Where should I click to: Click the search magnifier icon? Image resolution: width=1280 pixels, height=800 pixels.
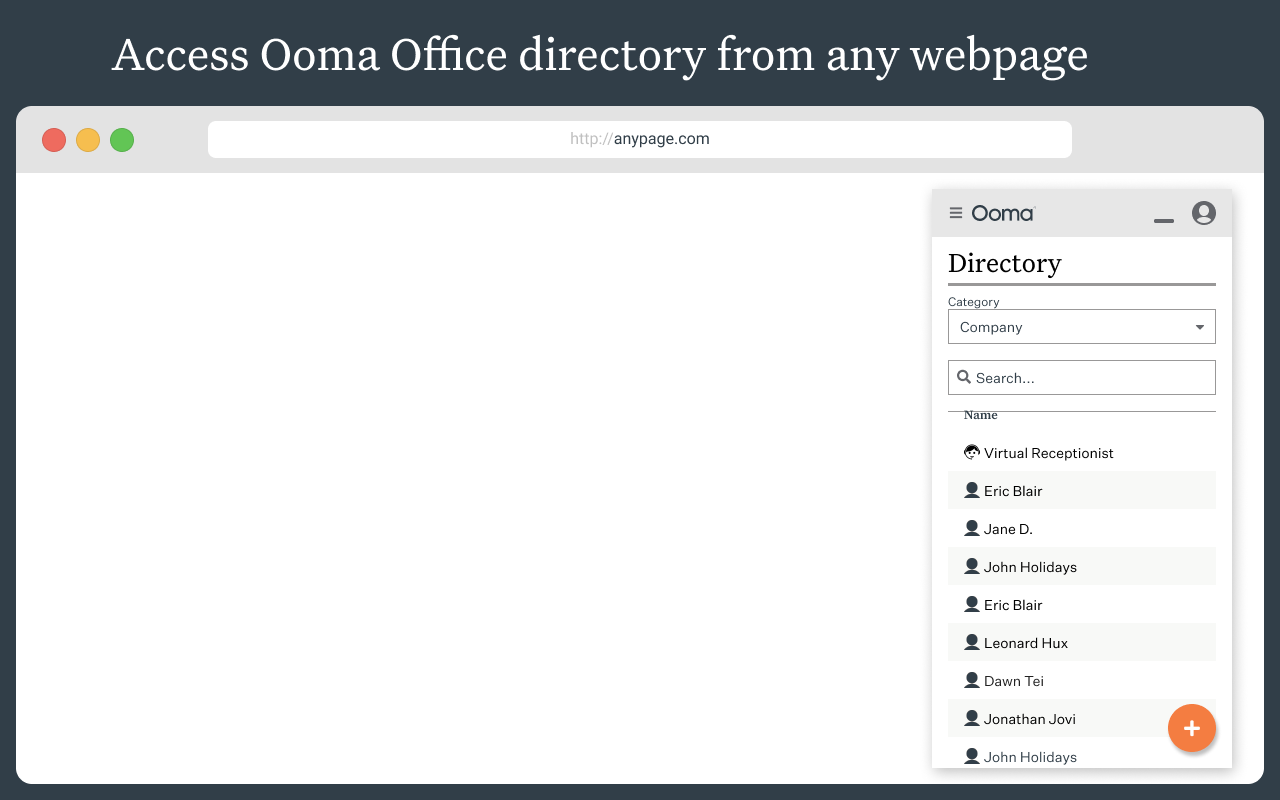[963, 376]
